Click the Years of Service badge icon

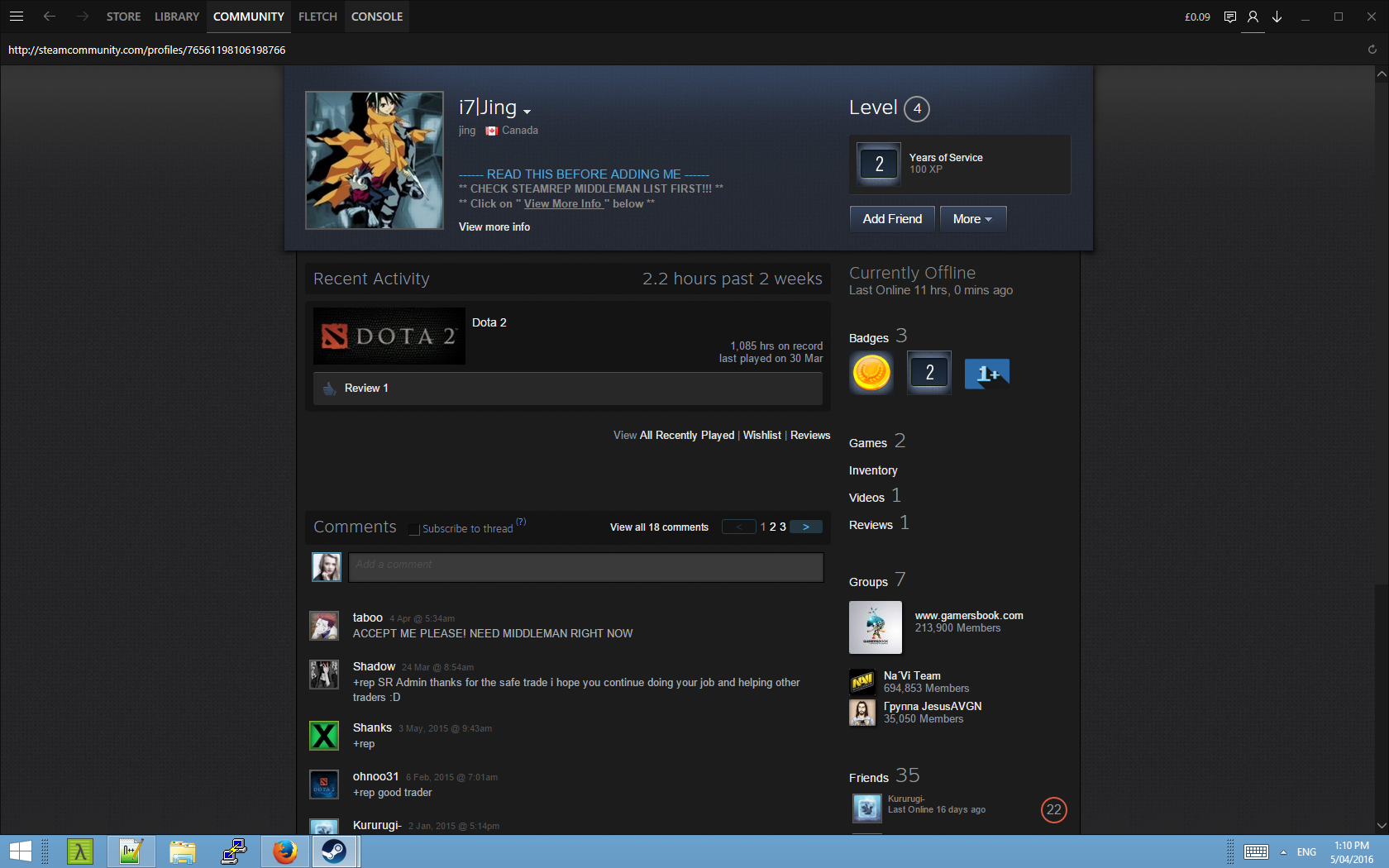(x=879, y=164)
